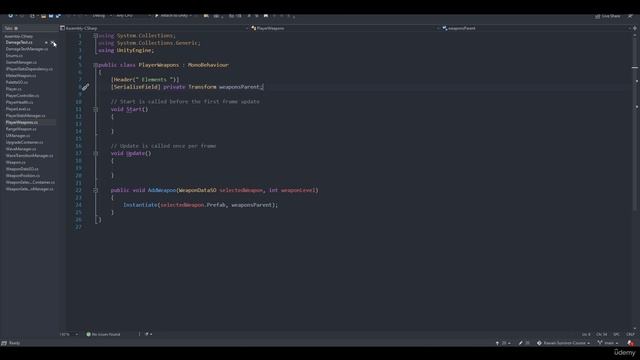Viewport: 640px width, 360px height.
Task: Open Weapon.cs from the file list
Action: 16,162
